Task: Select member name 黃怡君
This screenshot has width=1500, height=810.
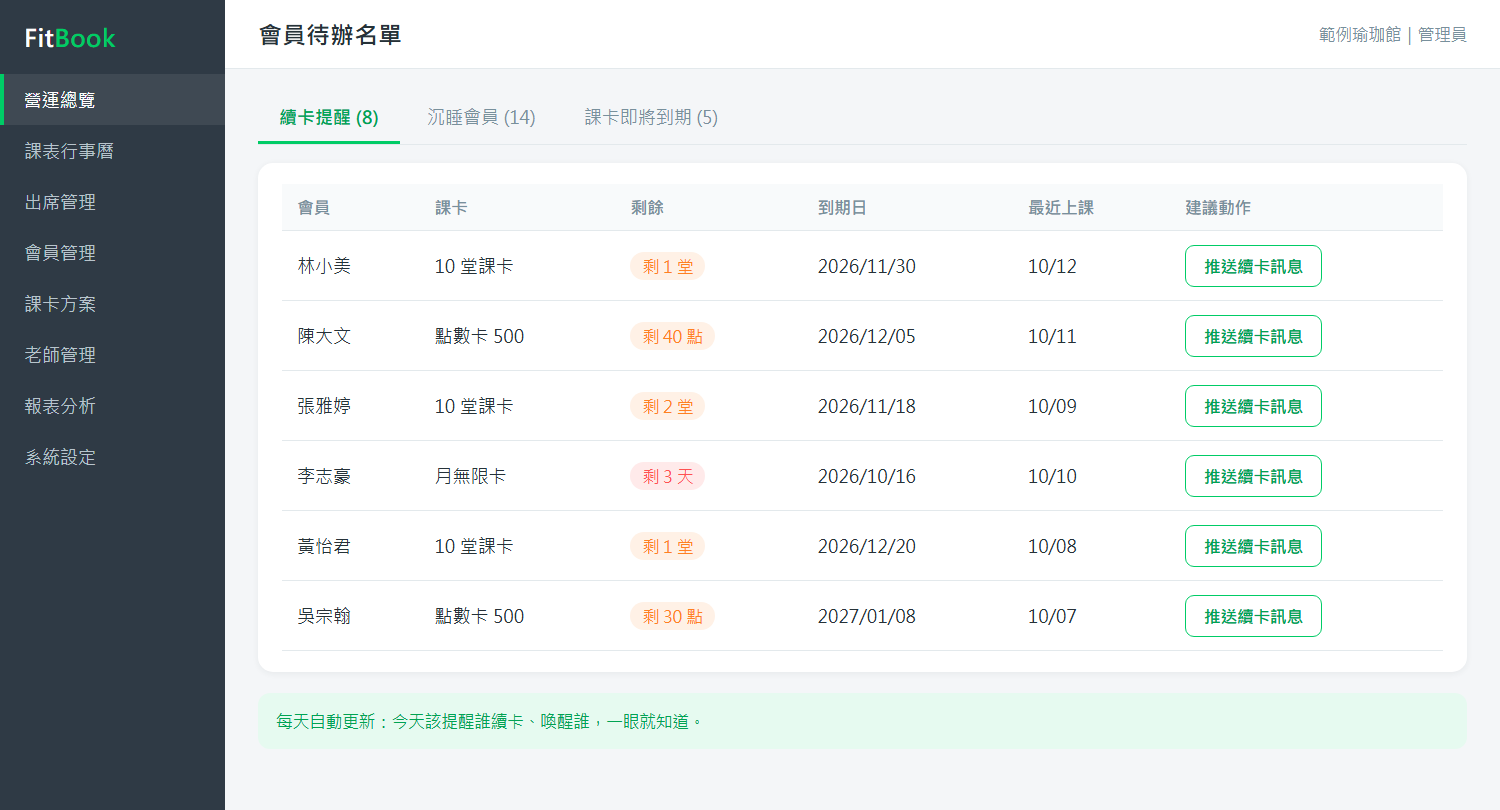Action: (324, 546)
